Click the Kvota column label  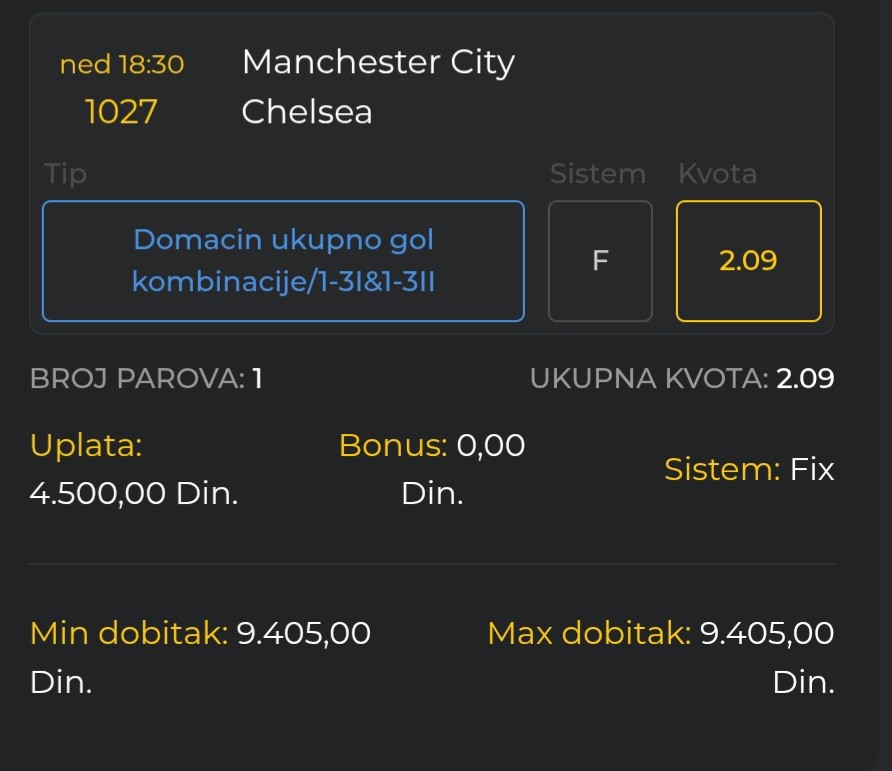tap(717, 174)
